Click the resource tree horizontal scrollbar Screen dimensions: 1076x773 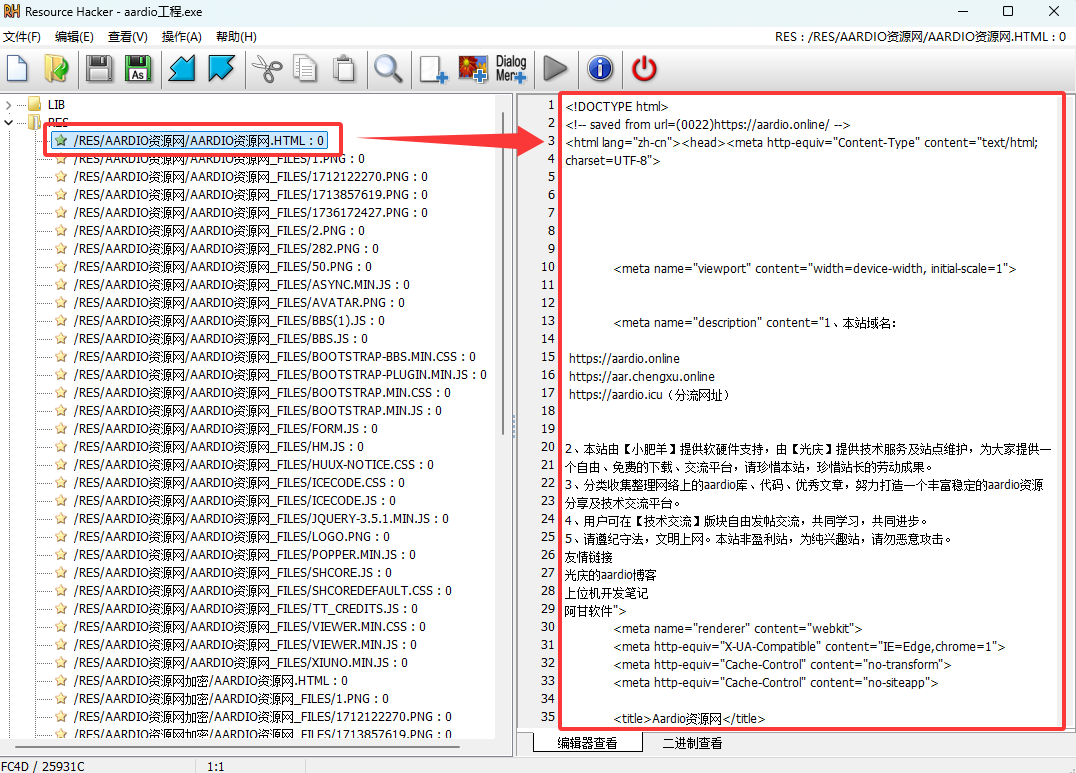click(x=237, y=746)
